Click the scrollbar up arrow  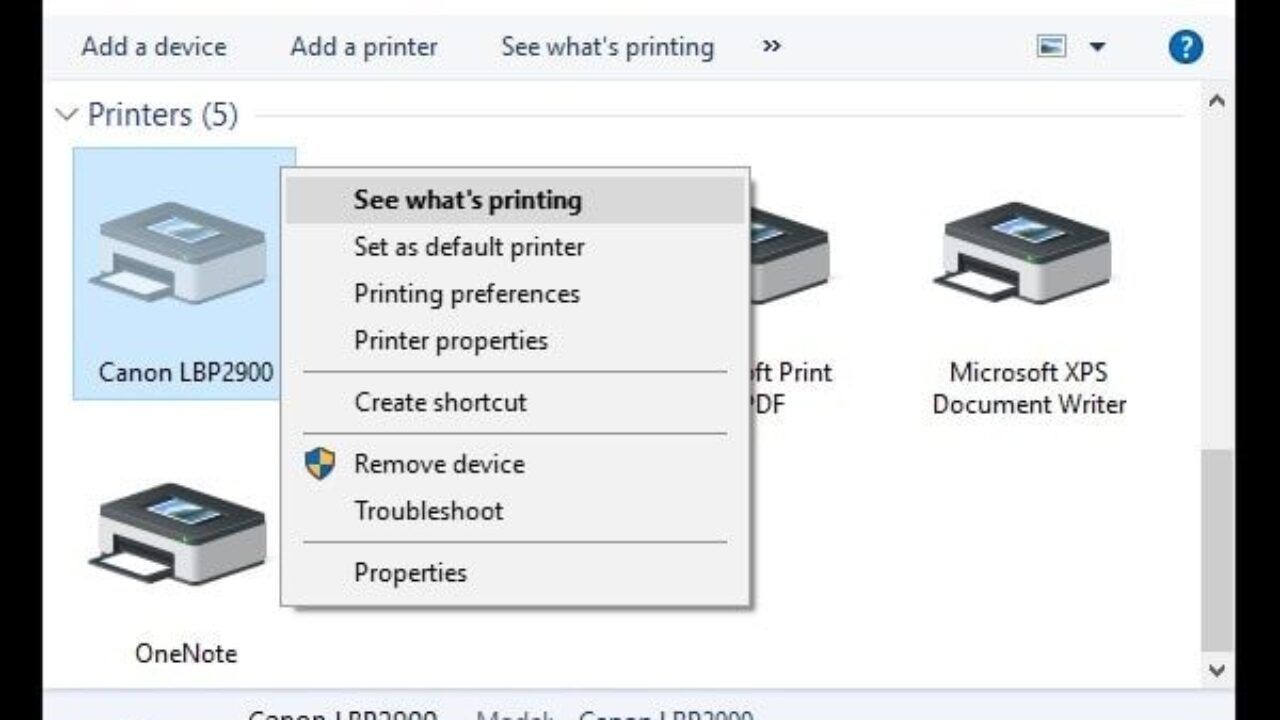click(x=1216, y=101)
